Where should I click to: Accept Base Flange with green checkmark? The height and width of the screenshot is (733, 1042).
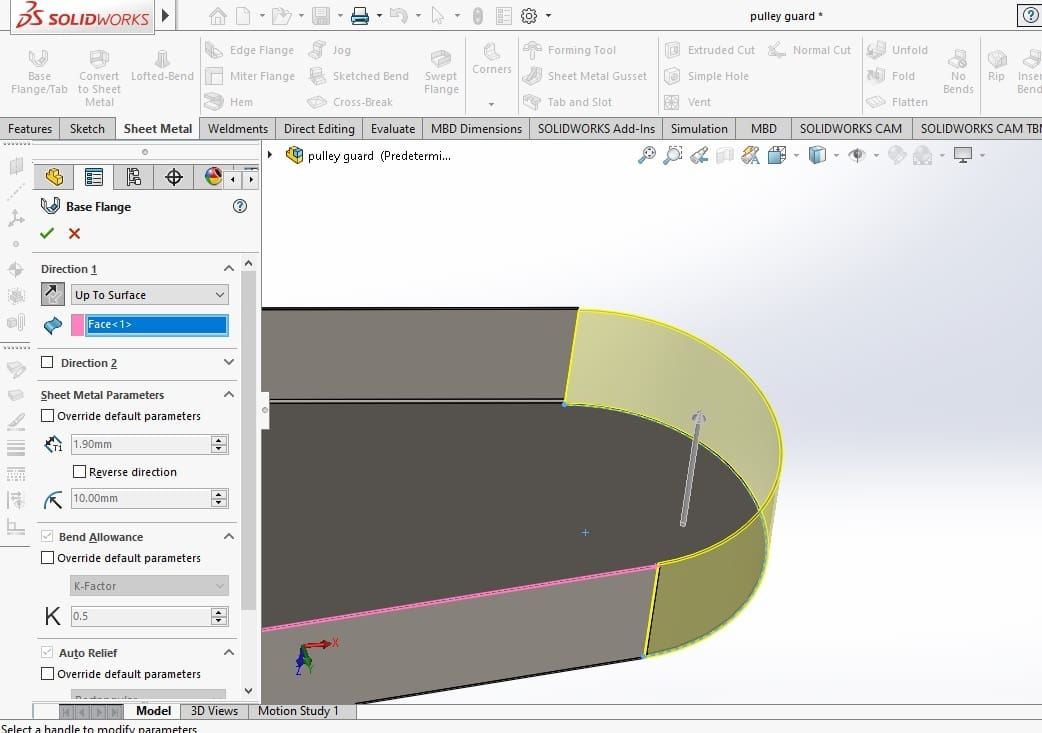click(x=47, y=233)
